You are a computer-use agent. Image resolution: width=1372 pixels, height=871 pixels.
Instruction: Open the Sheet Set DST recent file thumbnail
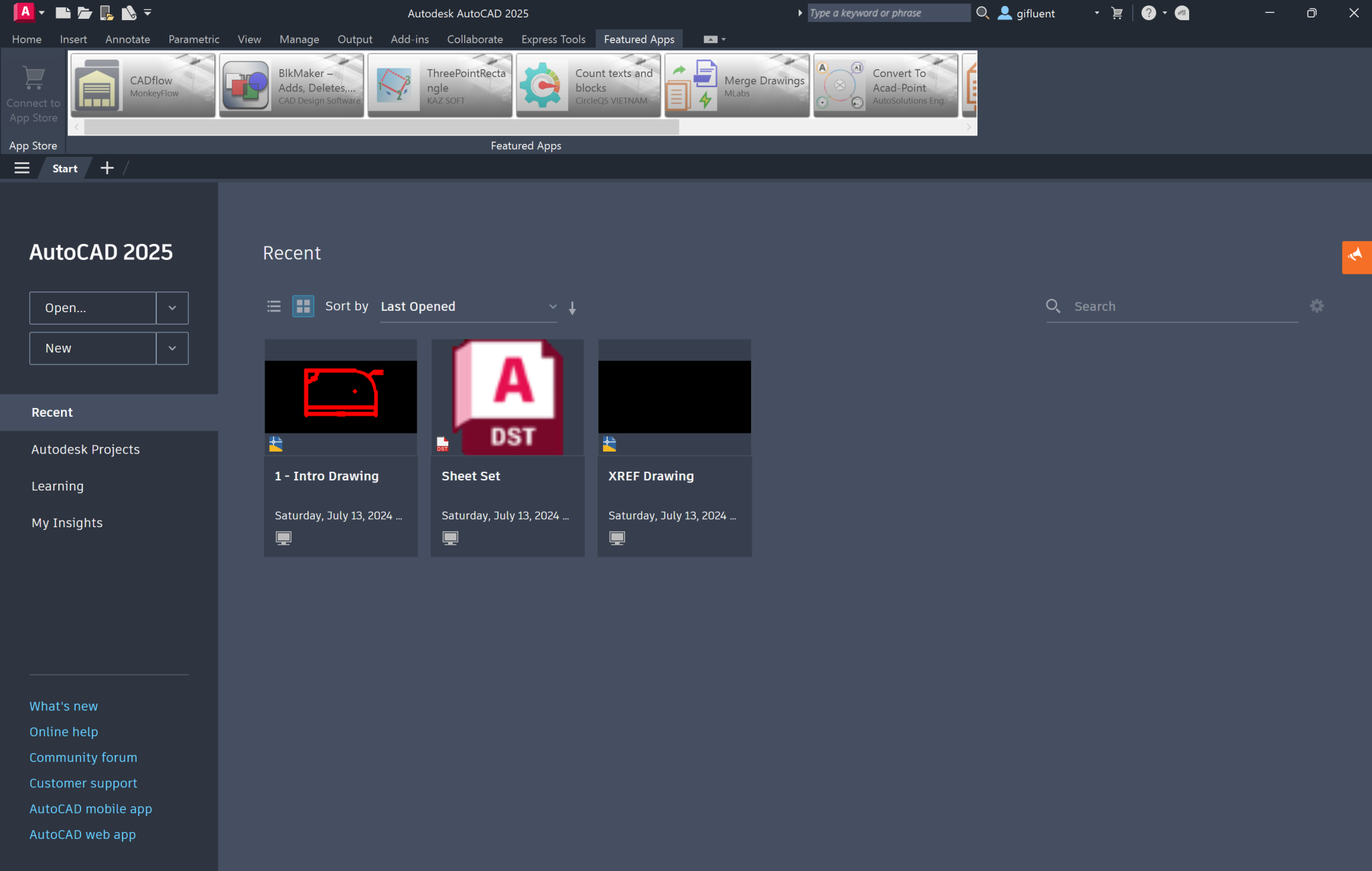(x=507, y=397)
